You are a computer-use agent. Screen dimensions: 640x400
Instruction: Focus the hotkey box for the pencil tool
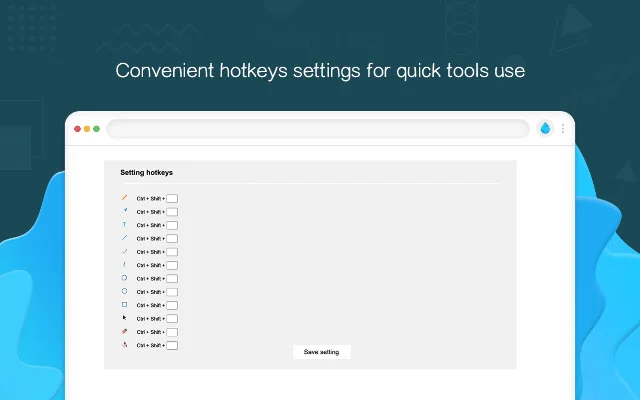tap(172, 198)
